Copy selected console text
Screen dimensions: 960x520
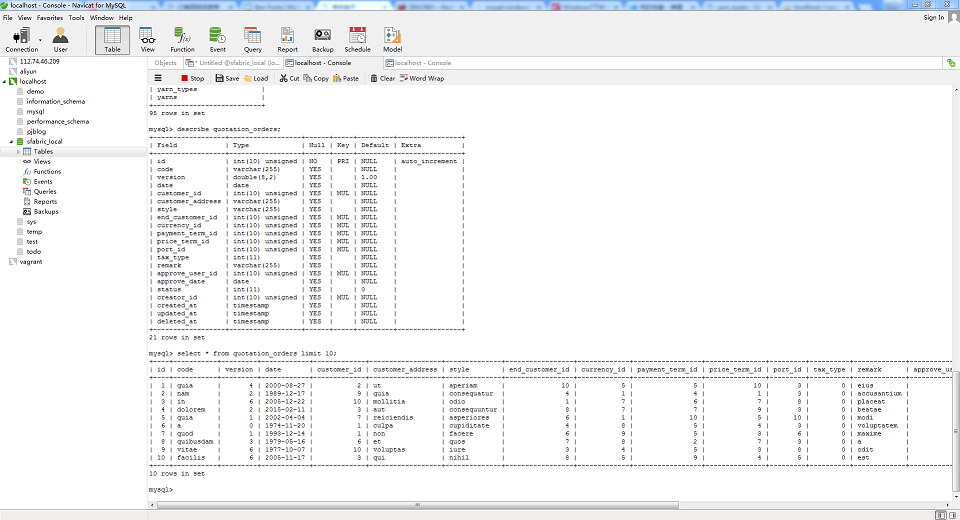click(x=316, y=78)
